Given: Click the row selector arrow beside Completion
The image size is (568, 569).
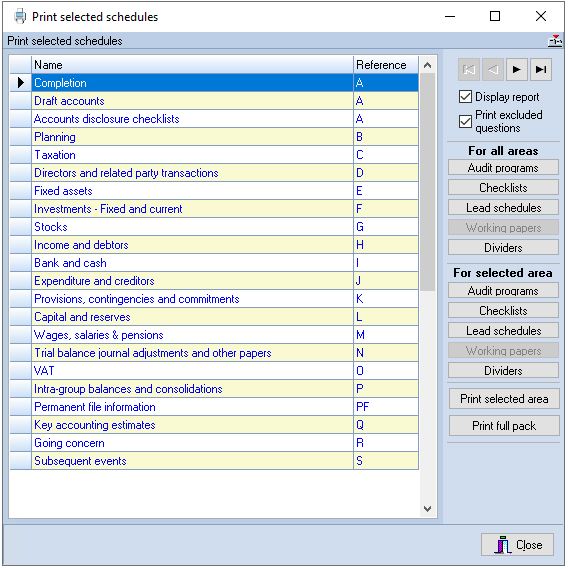Looking at the screenshot, I should pos(21,83).
